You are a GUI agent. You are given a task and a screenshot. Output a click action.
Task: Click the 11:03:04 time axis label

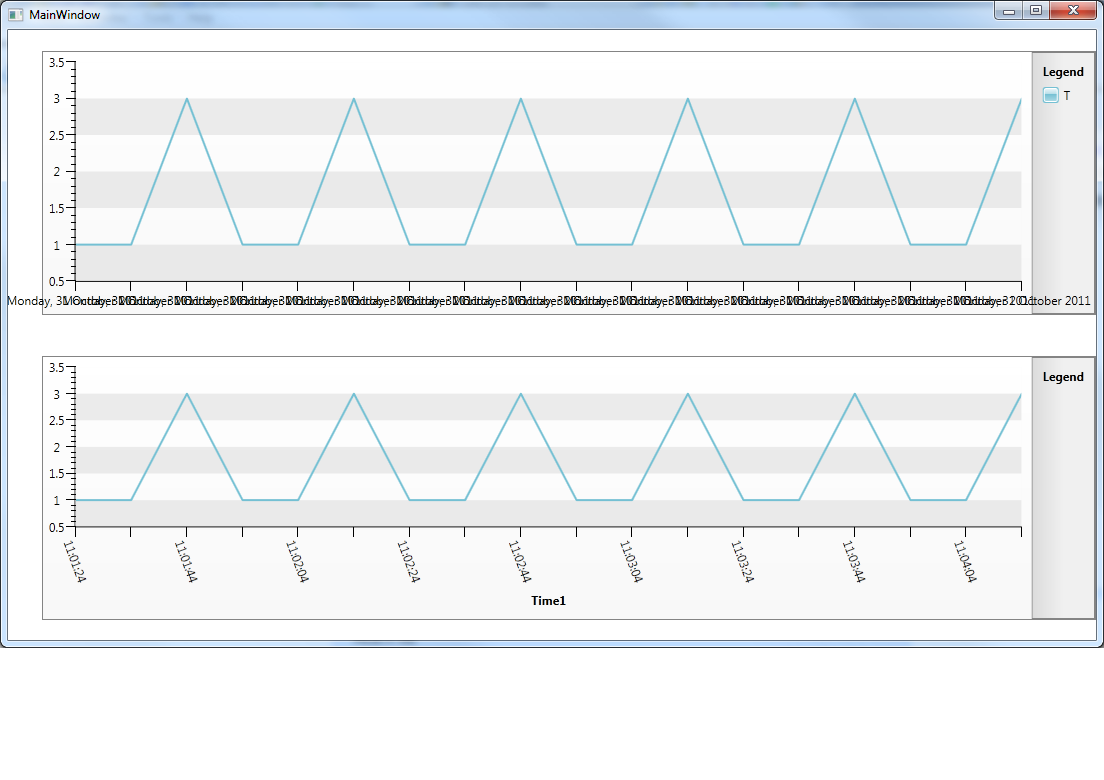(630, 561)
